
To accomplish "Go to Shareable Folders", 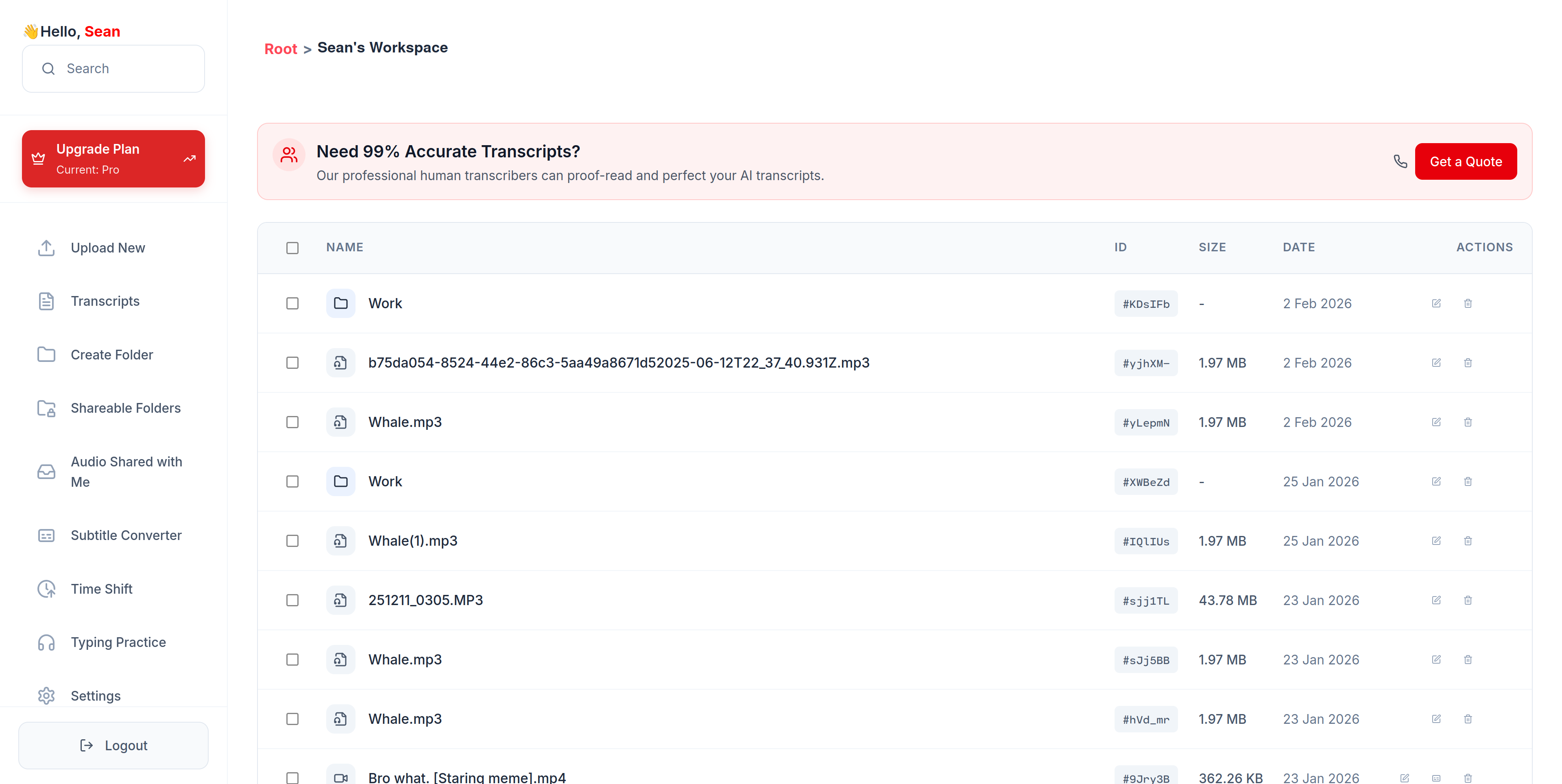I will coord(126,408).
